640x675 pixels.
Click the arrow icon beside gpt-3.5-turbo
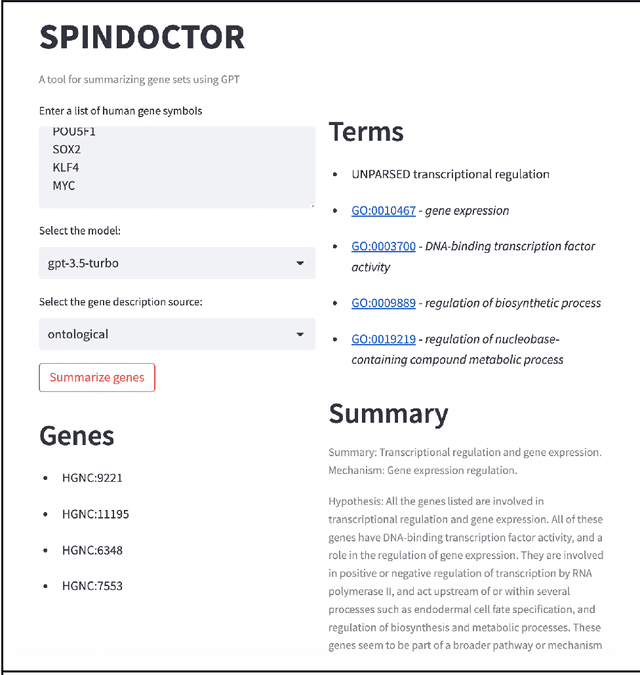(x=300, y=264)
